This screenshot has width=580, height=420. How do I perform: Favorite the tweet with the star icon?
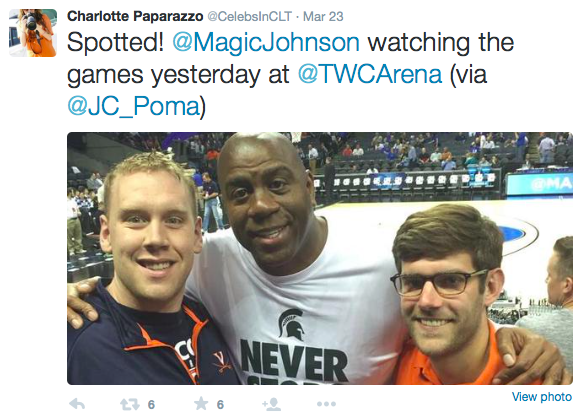coord(201,404)
